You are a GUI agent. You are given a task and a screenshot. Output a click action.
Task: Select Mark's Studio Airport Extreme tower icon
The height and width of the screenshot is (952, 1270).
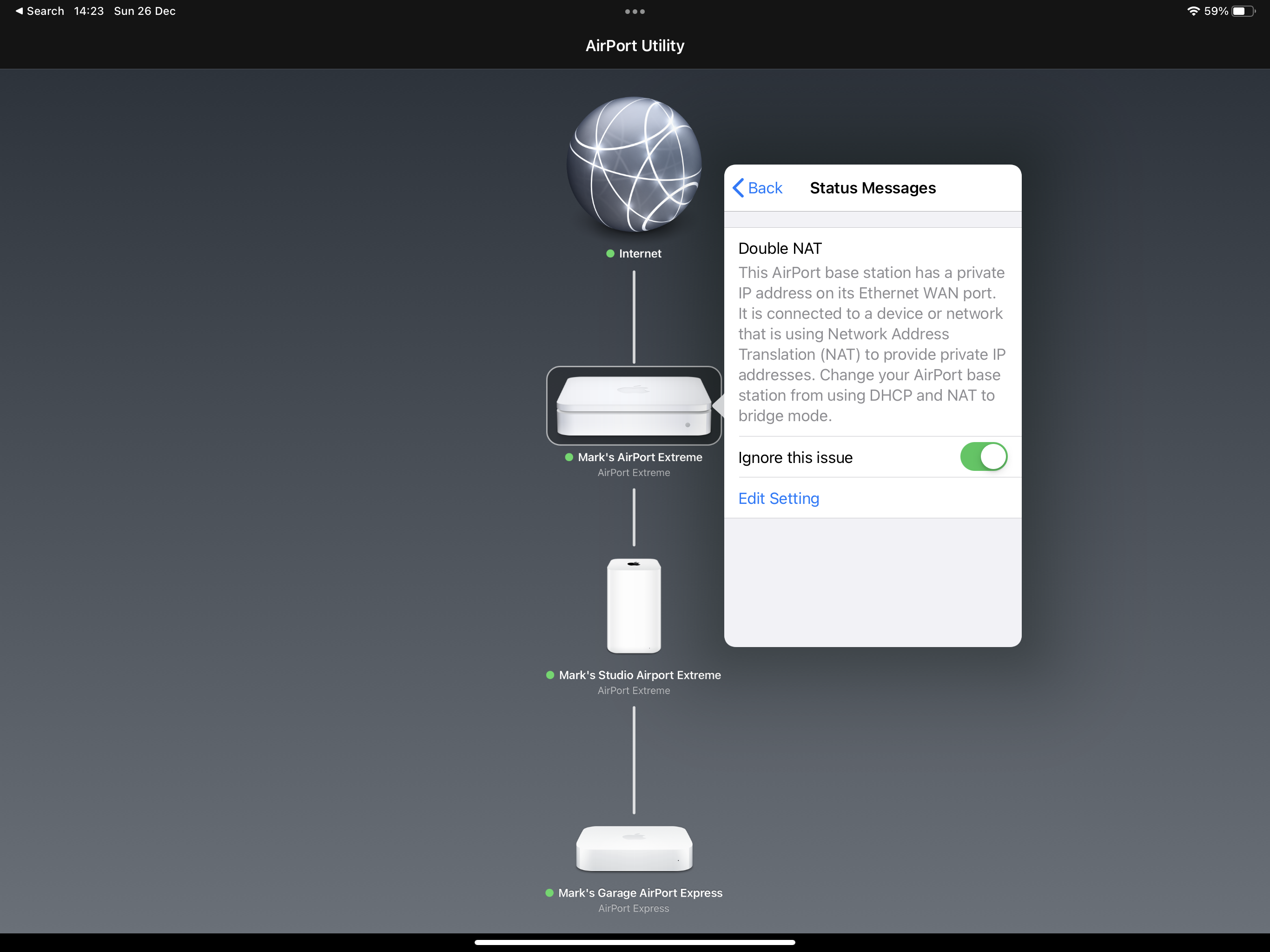[634, 606]
